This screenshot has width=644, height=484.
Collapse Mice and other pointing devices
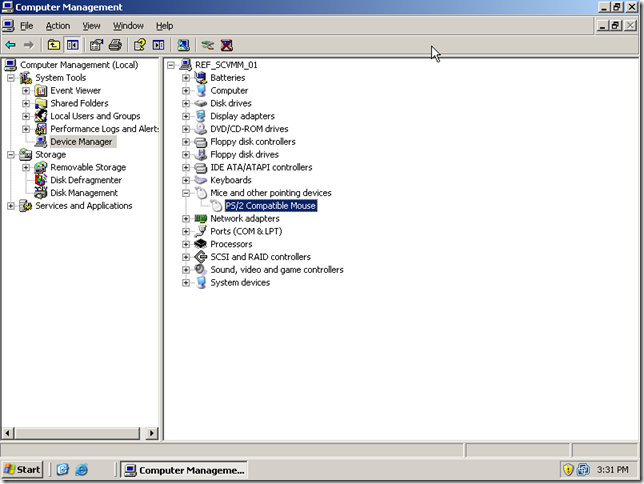click(186, 193)
